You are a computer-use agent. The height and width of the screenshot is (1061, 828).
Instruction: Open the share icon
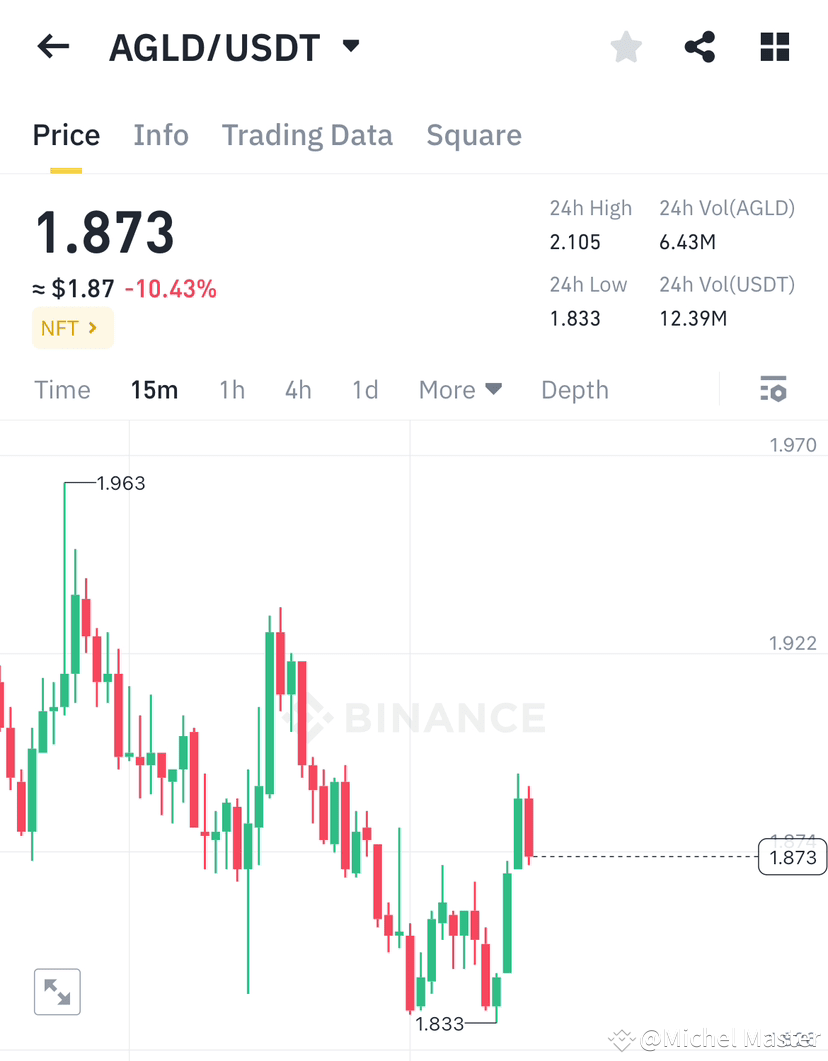point(700,47)
